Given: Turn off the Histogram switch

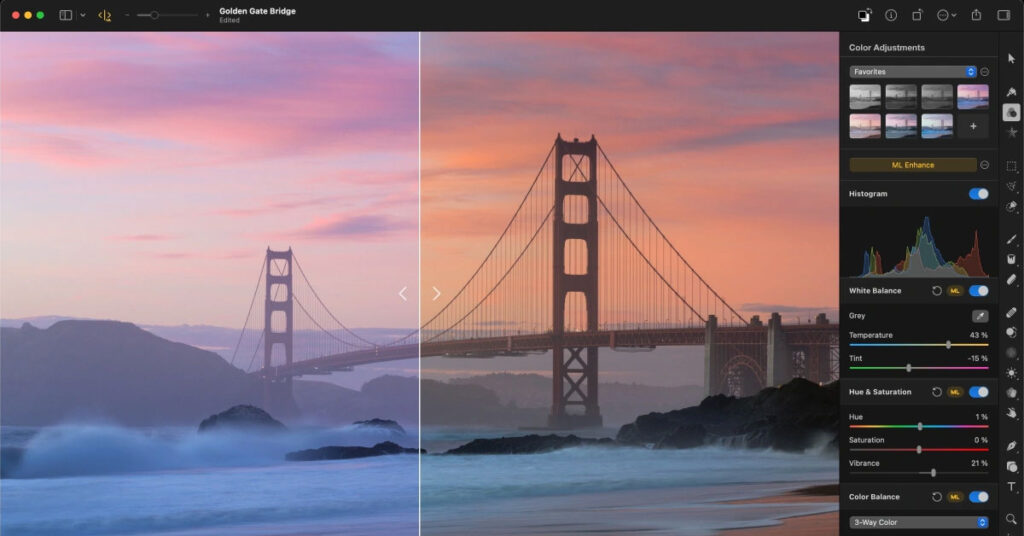Looking at the screenshot, I should pos(978,194).
